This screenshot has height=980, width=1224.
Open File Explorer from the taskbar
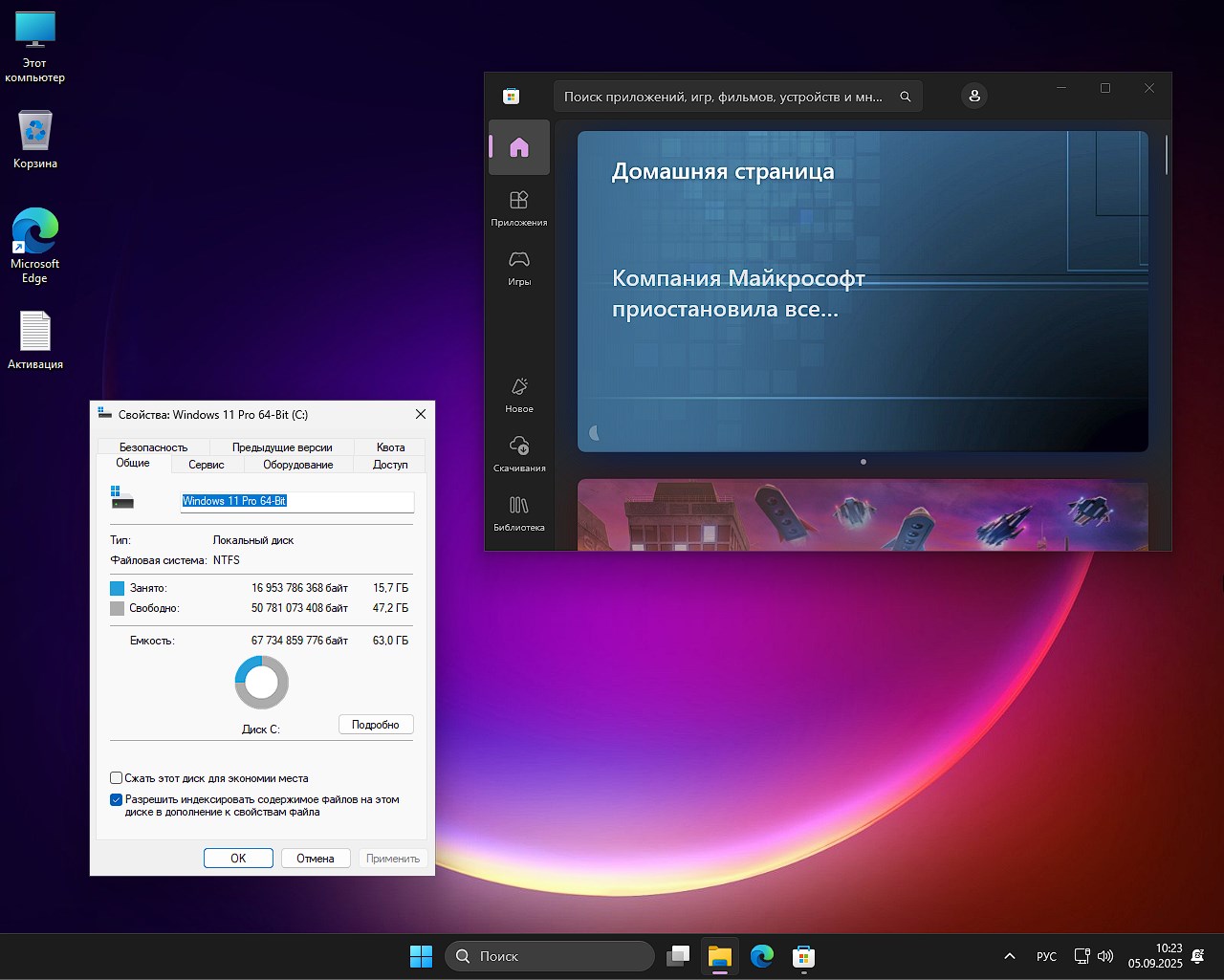coord(719,956)
